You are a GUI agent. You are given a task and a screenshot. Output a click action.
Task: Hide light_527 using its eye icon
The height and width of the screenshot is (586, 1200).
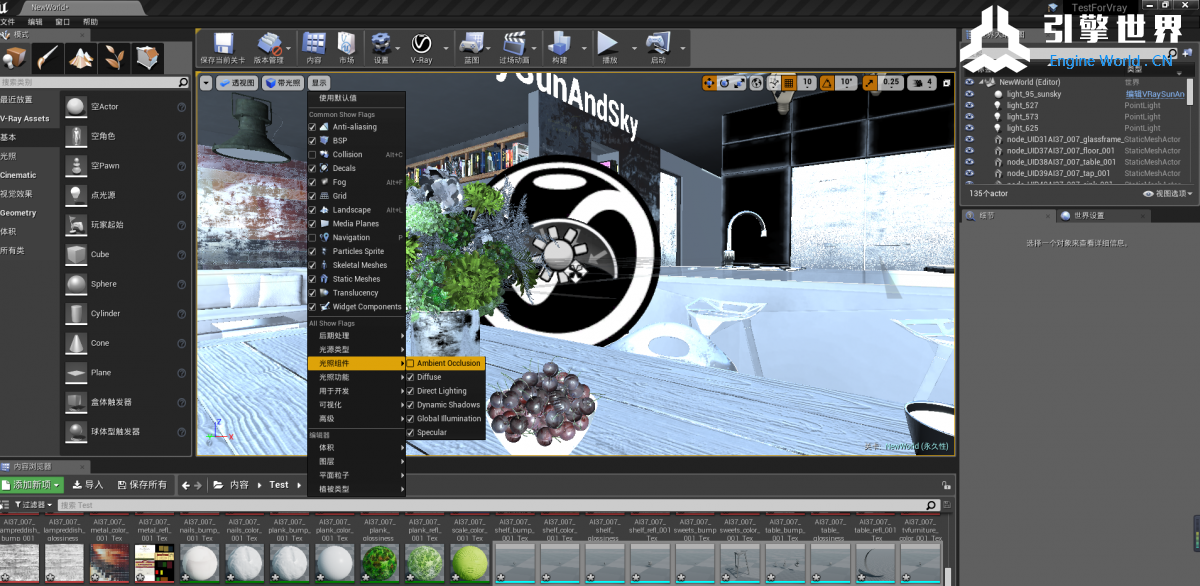[x=969, y=105]
